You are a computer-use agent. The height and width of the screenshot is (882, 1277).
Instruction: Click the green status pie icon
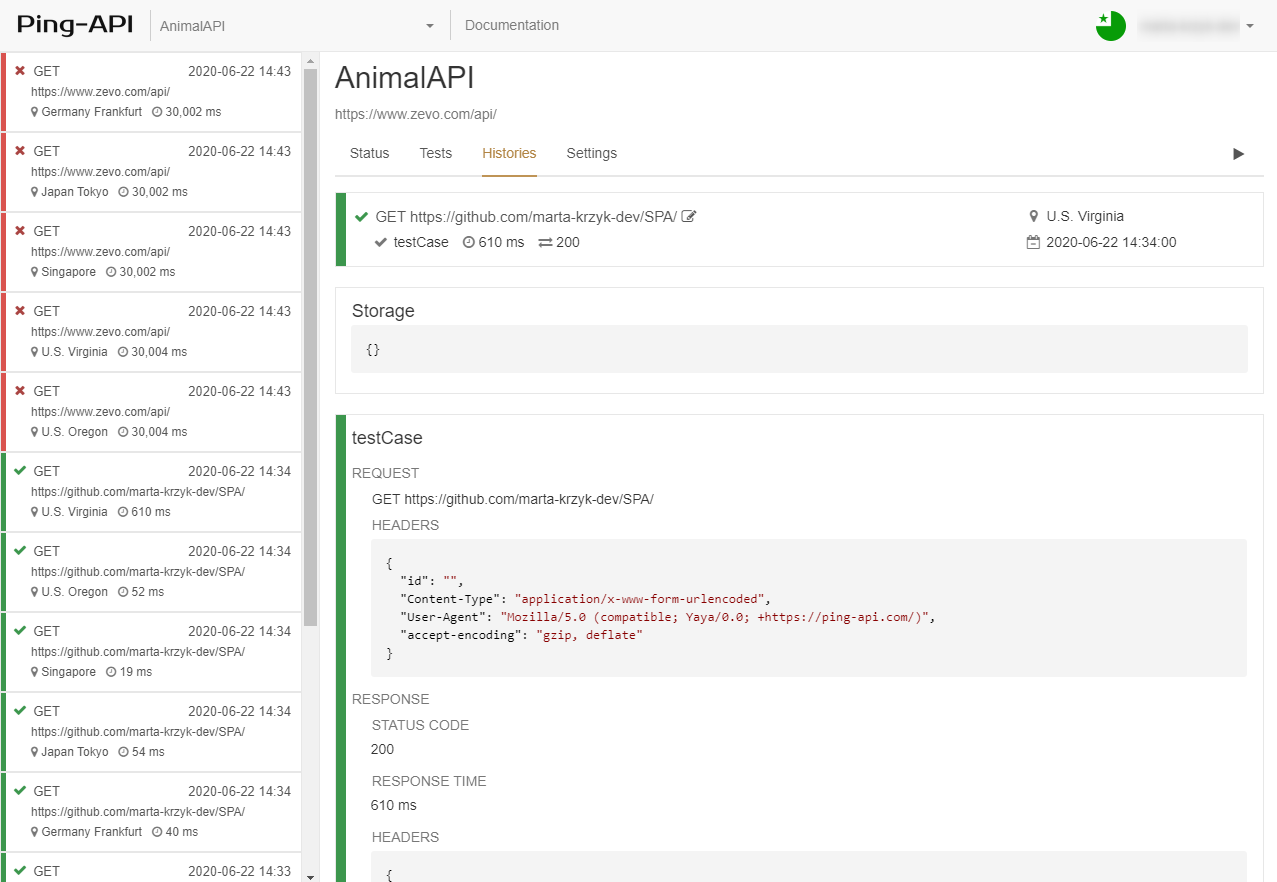1110,26
